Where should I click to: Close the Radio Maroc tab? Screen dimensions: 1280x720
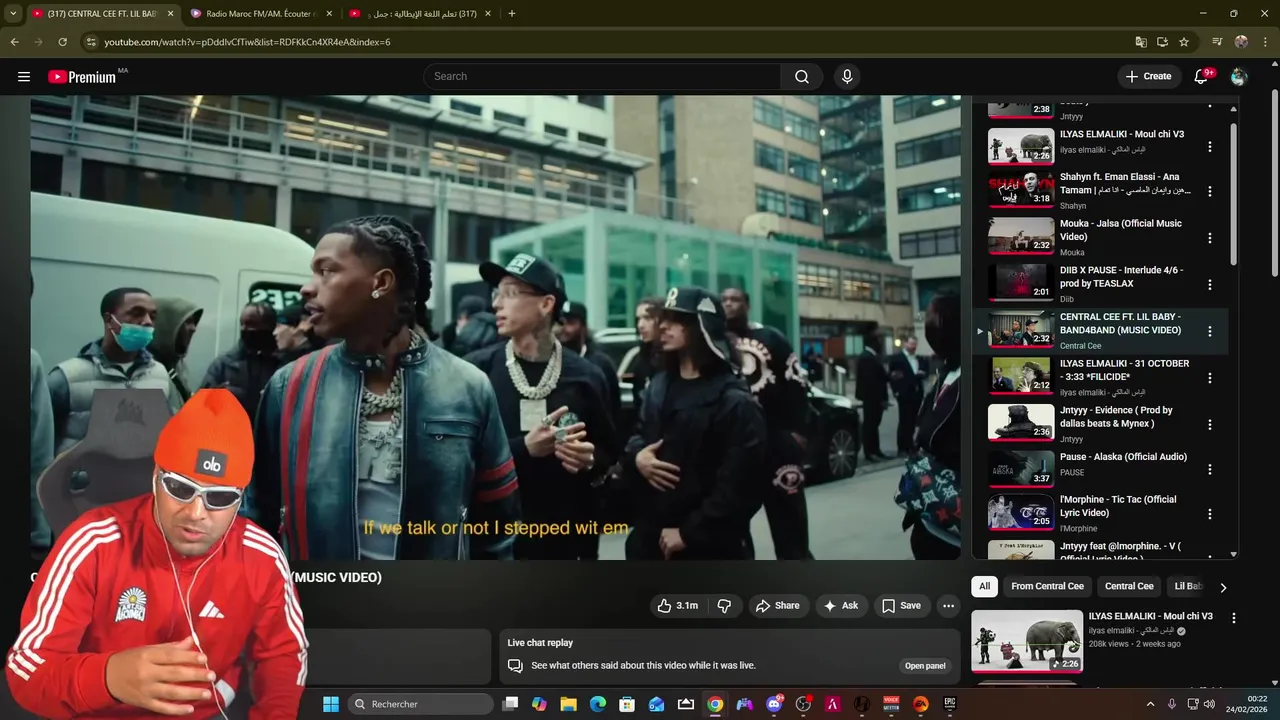329,14
